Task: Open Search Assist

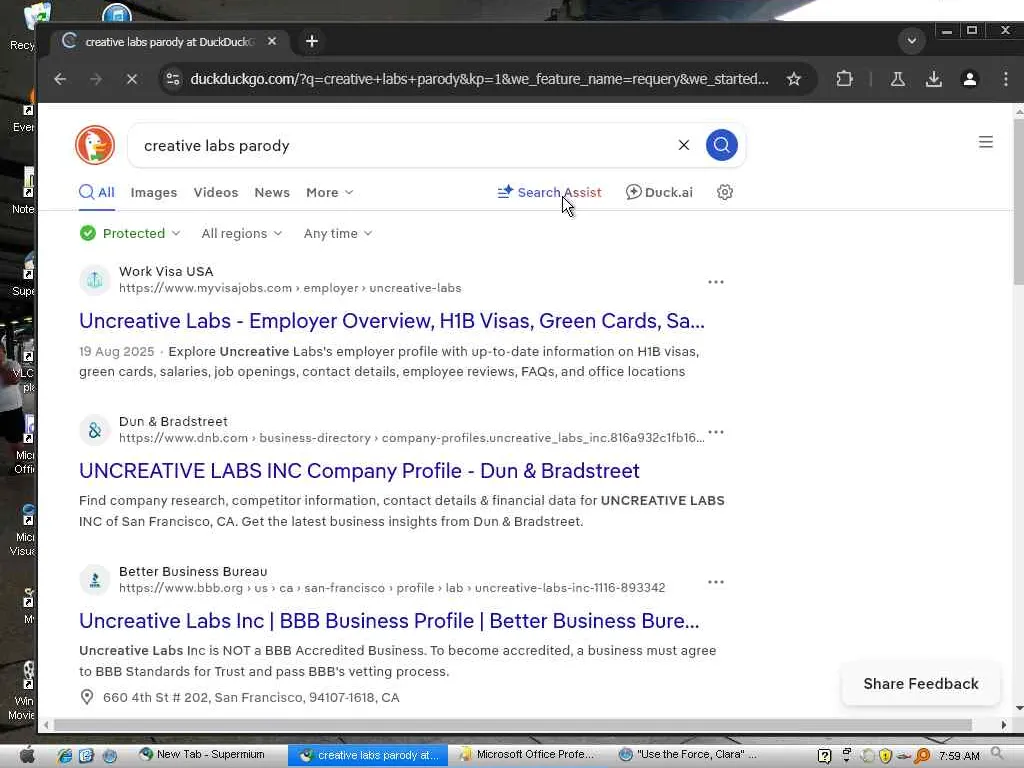Action: pos(549,192)
